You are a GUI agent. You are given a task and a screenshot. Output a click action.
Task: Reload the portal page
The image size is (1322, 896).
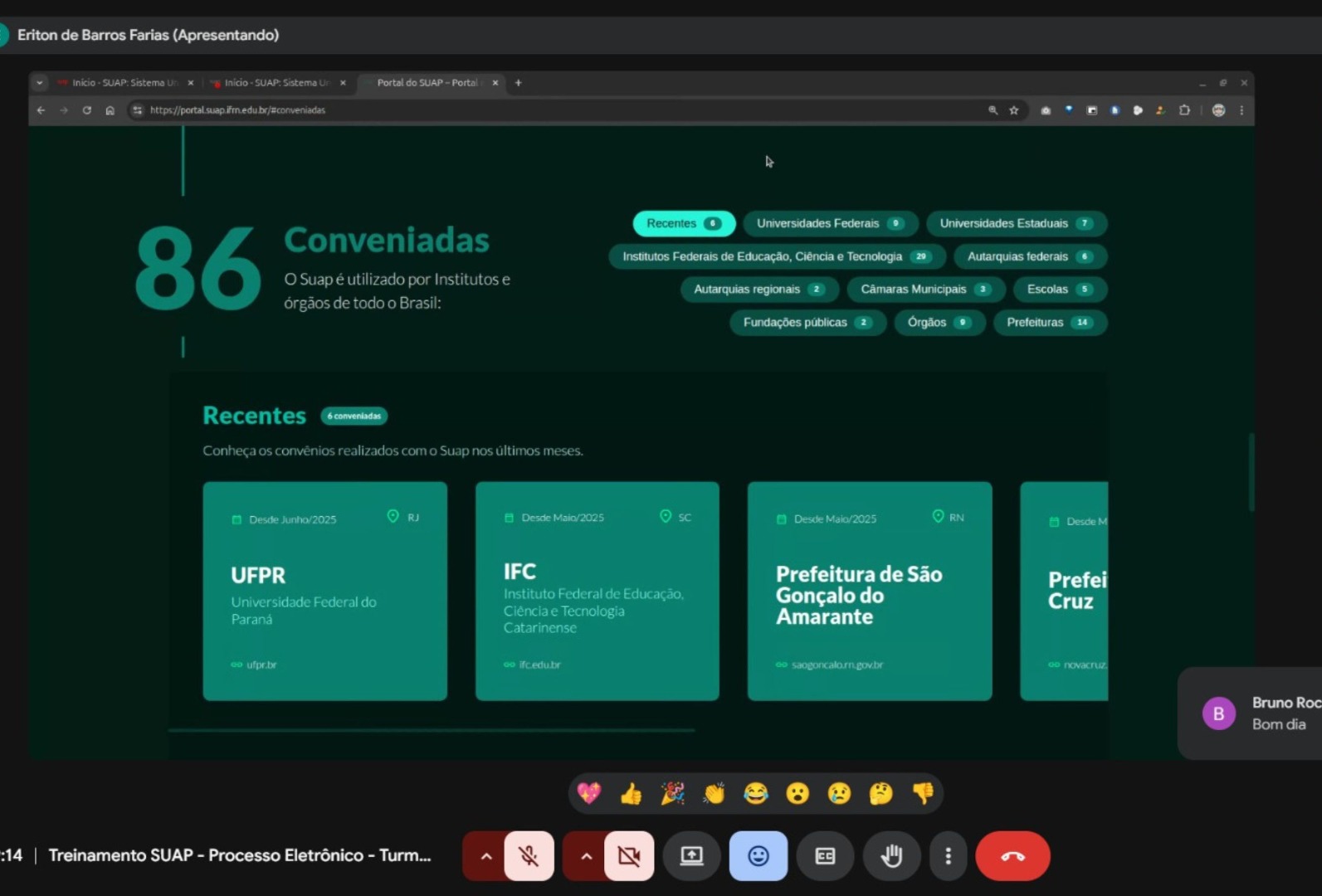pos(87,110)
